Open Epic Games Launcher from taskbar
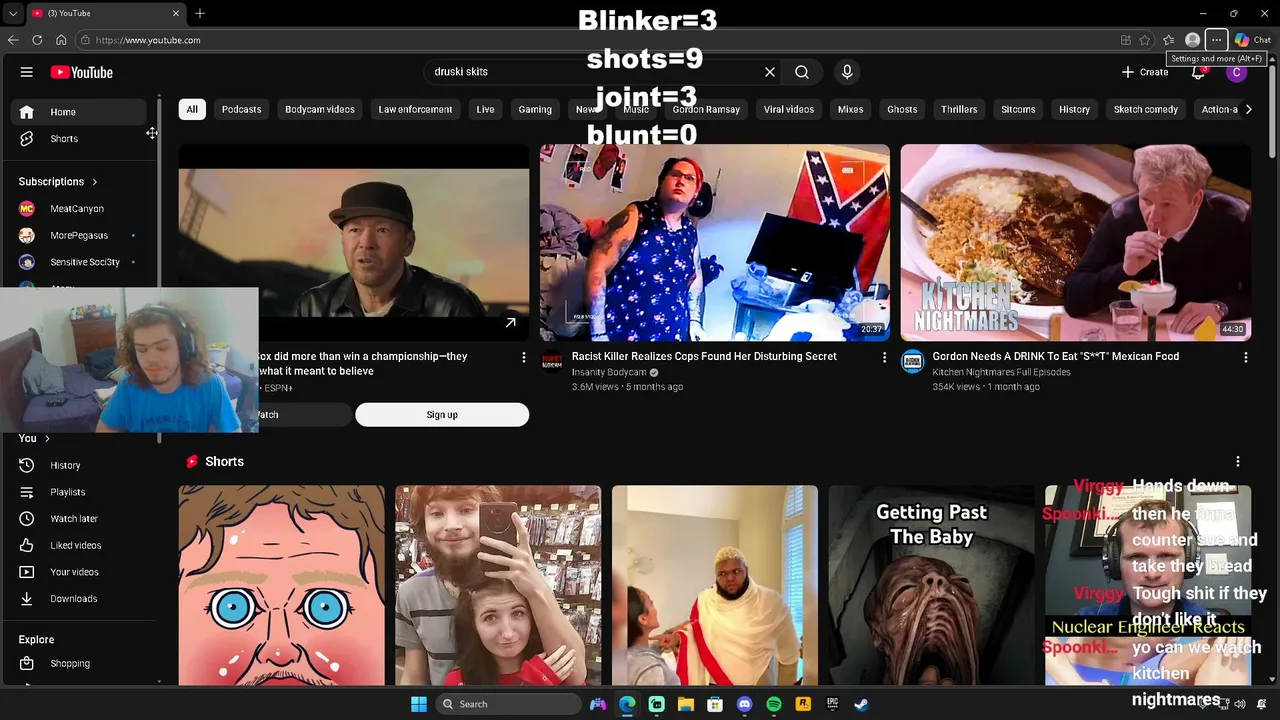Viewport: 1280px width, 720px height. coord(832,704)
